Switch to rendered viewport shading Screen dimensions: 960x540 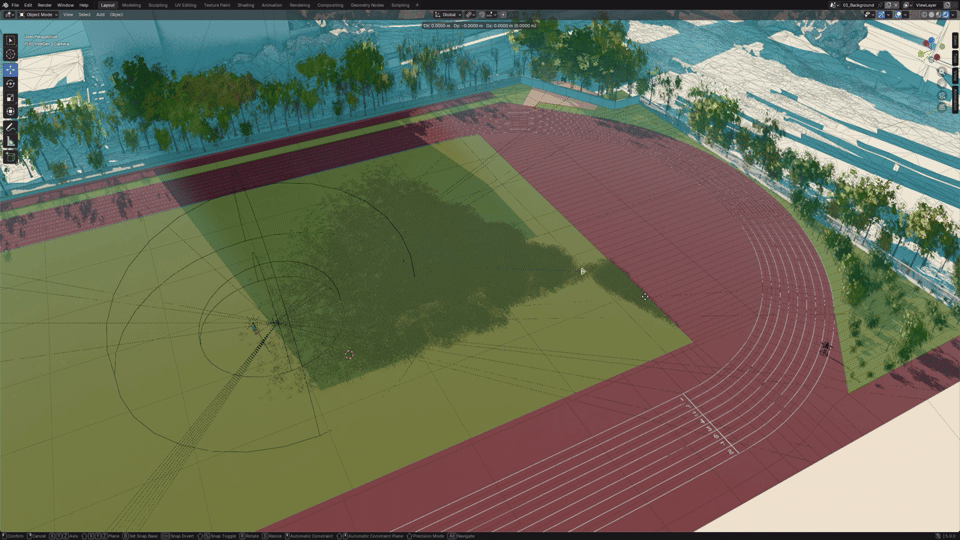click(x=946, y=15)
